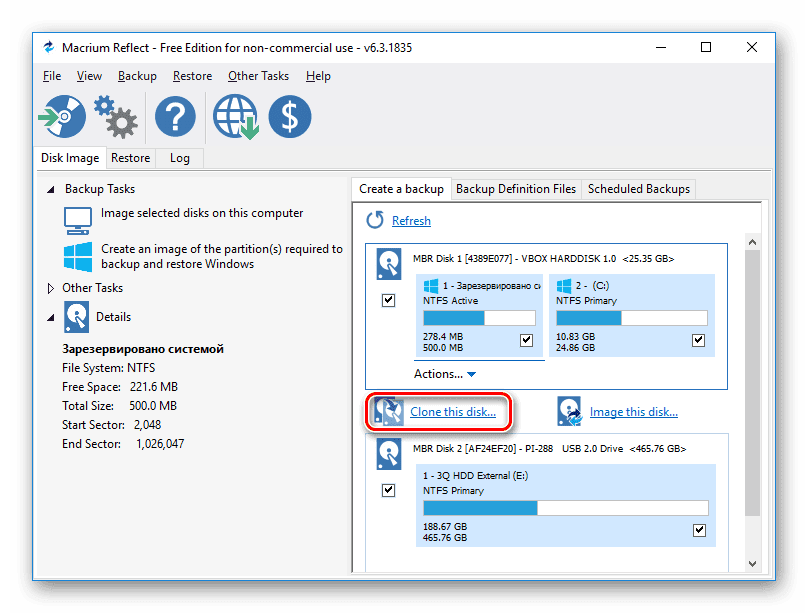Click the Refresh link
The height and width of the screenshot is (613, 808).
[x=411, y=221]
